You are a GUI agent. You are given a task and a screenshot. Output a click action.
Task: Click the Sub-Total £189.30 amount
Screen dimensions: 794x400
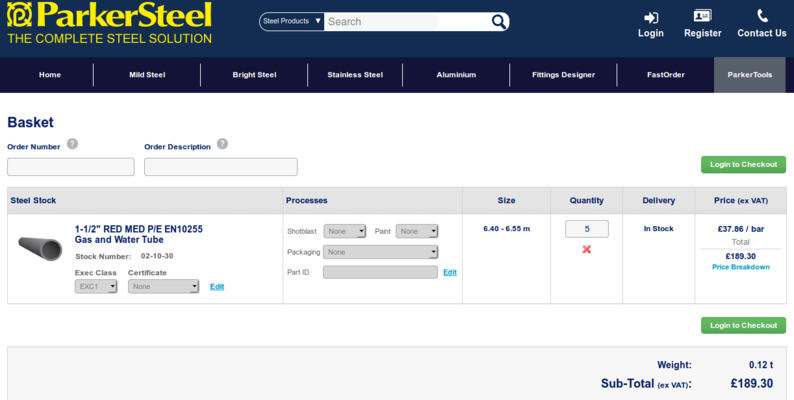coord(751,384)
